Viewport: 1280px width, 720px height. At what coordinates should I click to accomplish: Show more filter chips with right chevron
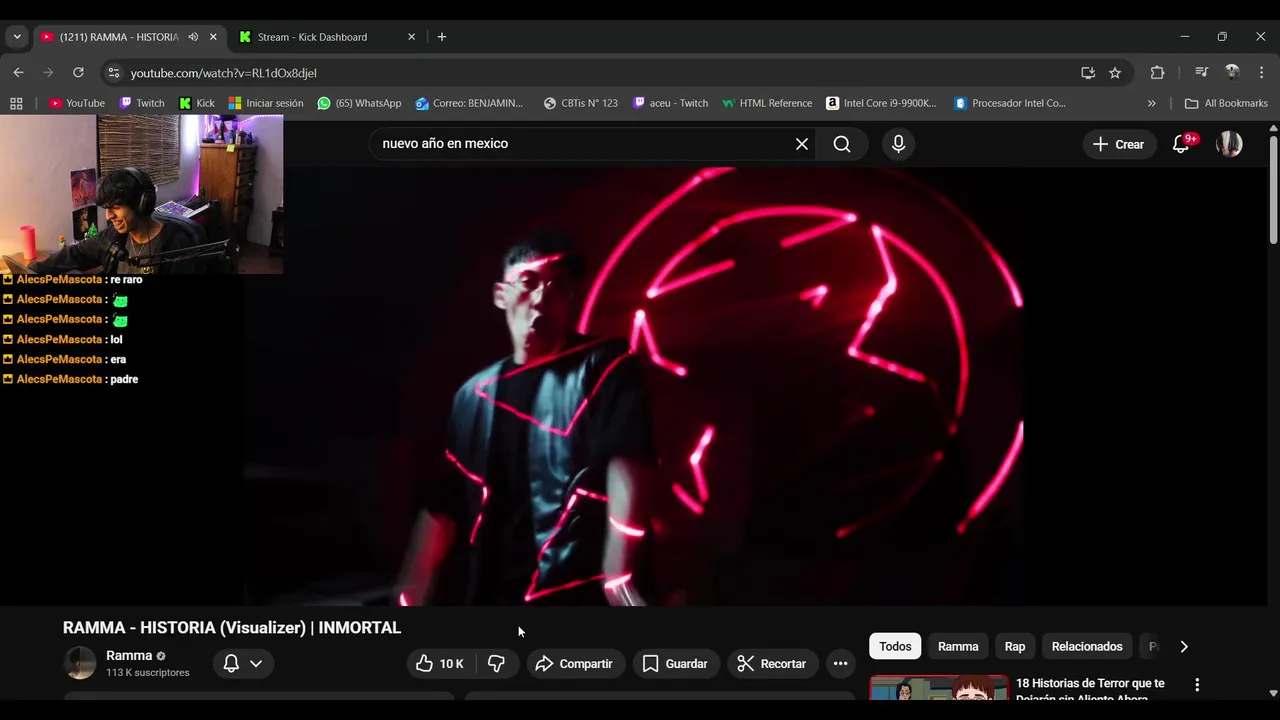1184,647
